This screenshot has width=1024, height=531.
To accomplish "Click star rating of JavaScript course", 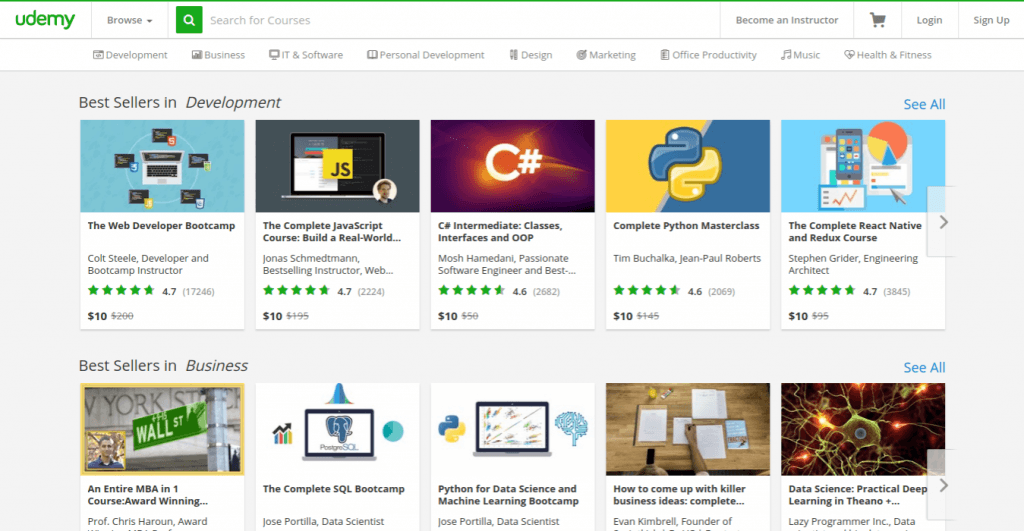I will pyautogui.click(x=296, y=291).
